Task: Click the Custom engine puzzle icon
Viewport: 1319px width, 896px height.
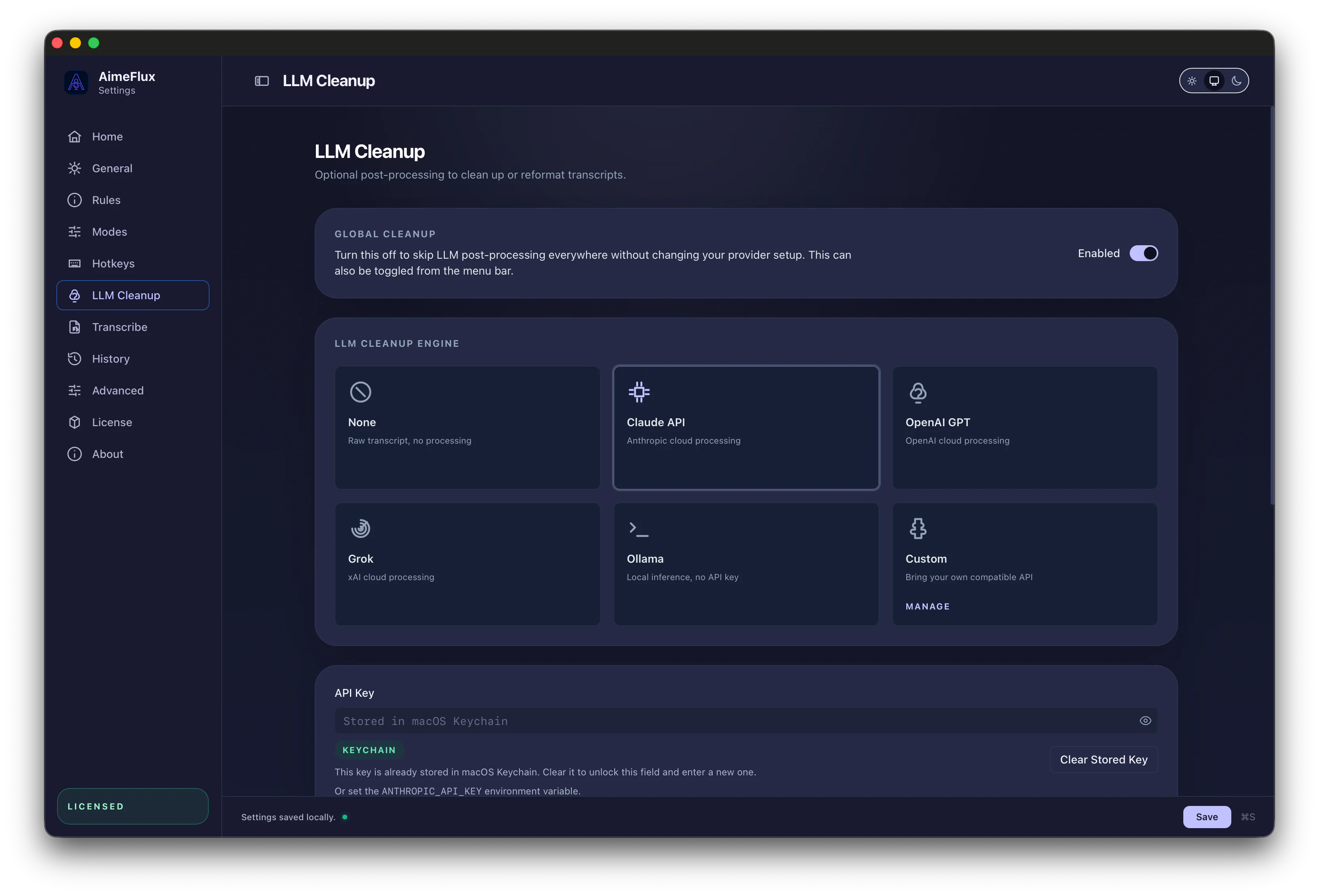Action: click(918, 529)
